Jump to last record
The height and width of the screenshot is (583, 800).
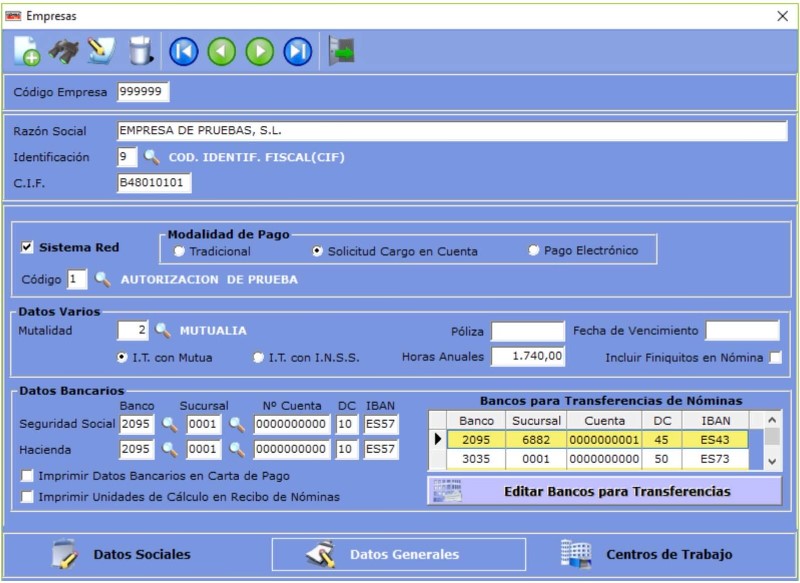298,52
